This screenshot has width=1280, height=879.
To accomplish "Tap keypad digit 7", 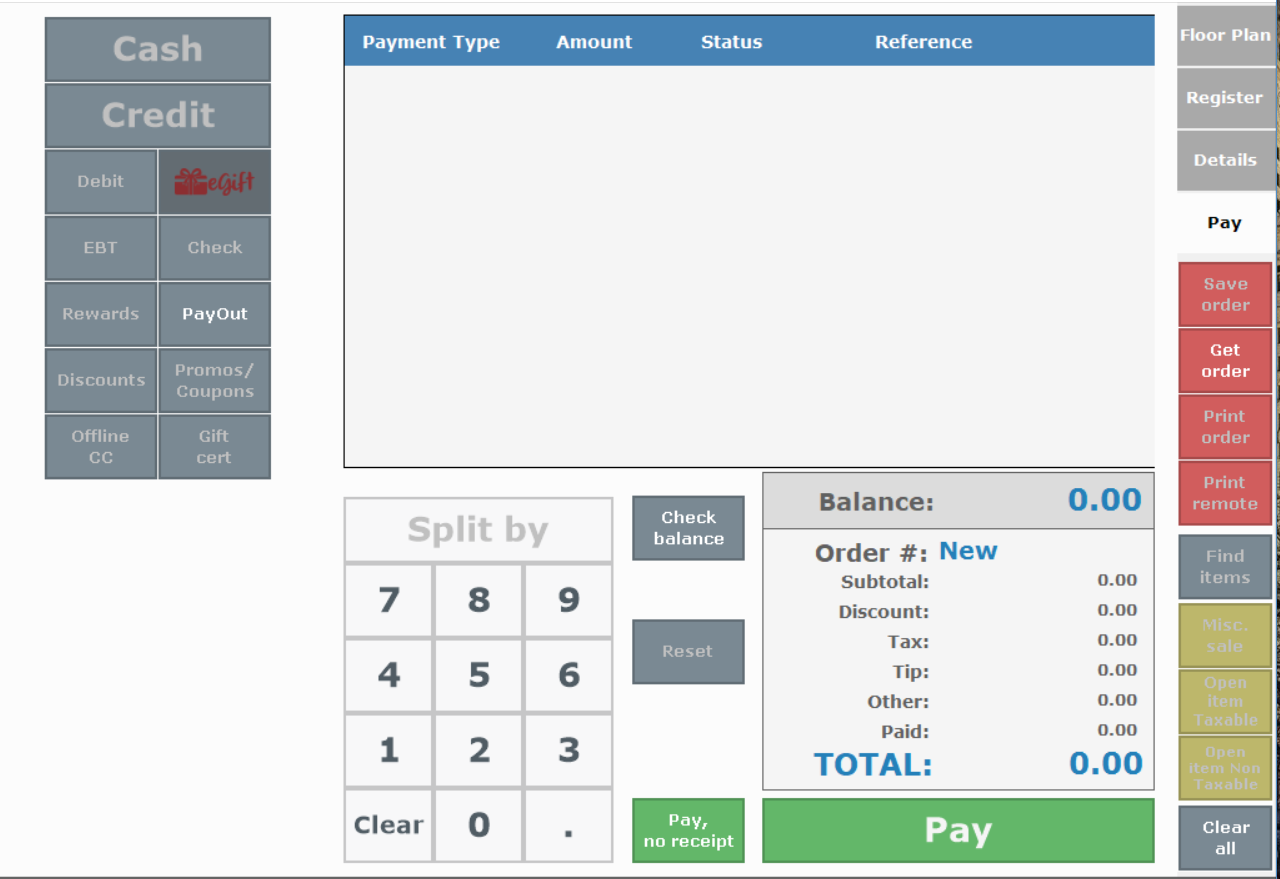I will click(x=389, y=600).
